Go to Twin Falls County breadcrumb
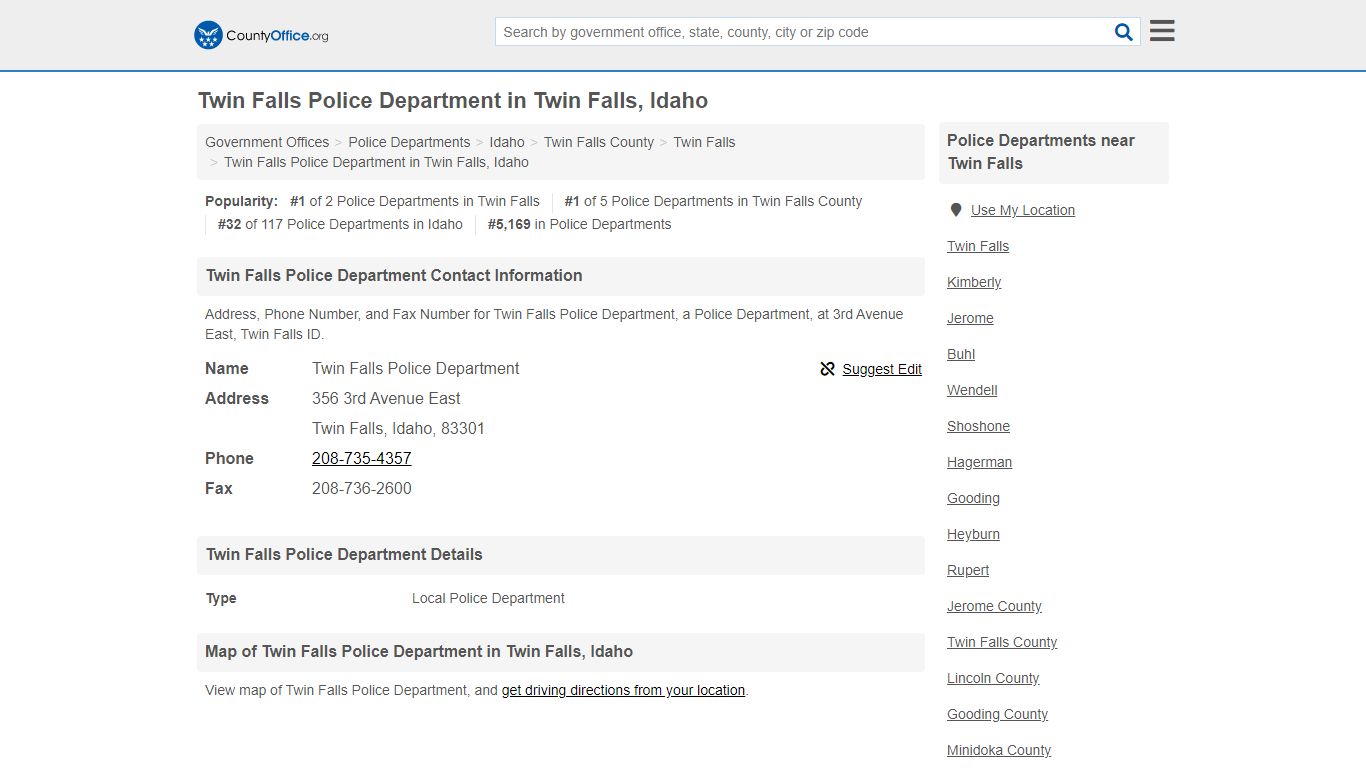The width and height of the screenshot is (1366, 768). coord(599,142)
